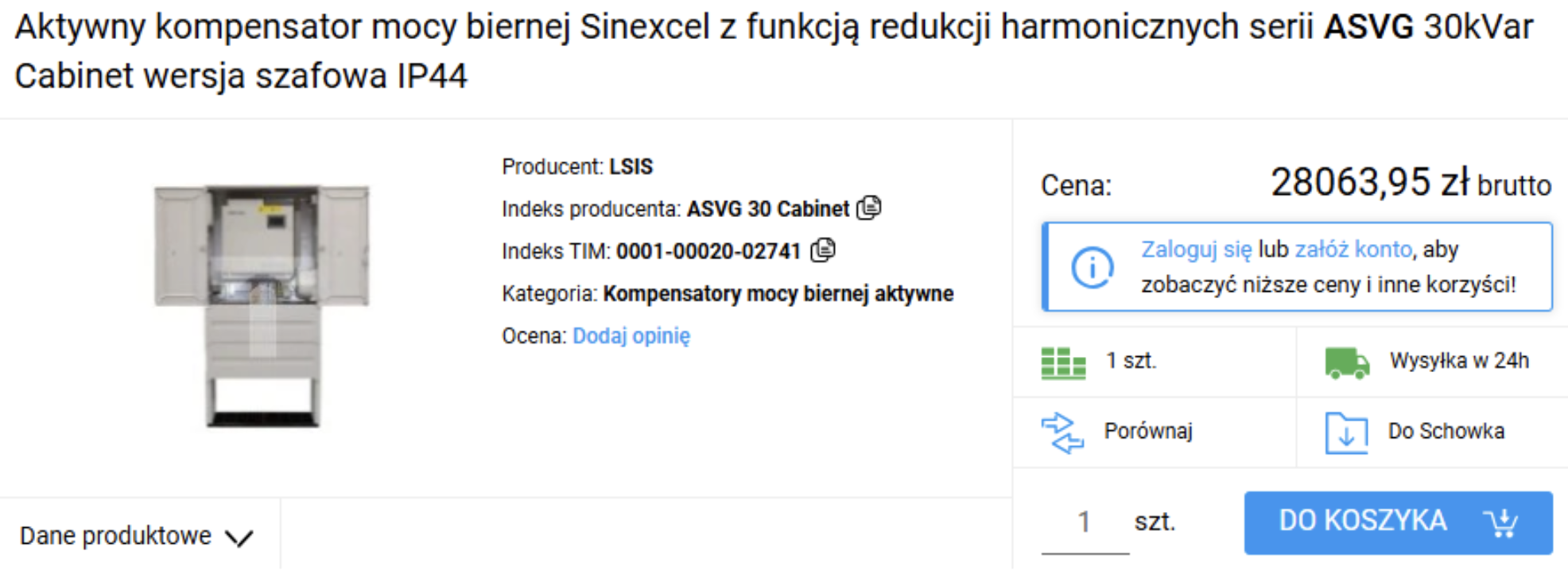Add product to cart with DO KOSZYKA
This screenshot has height=574, width=1568.
click(1363, 522)
